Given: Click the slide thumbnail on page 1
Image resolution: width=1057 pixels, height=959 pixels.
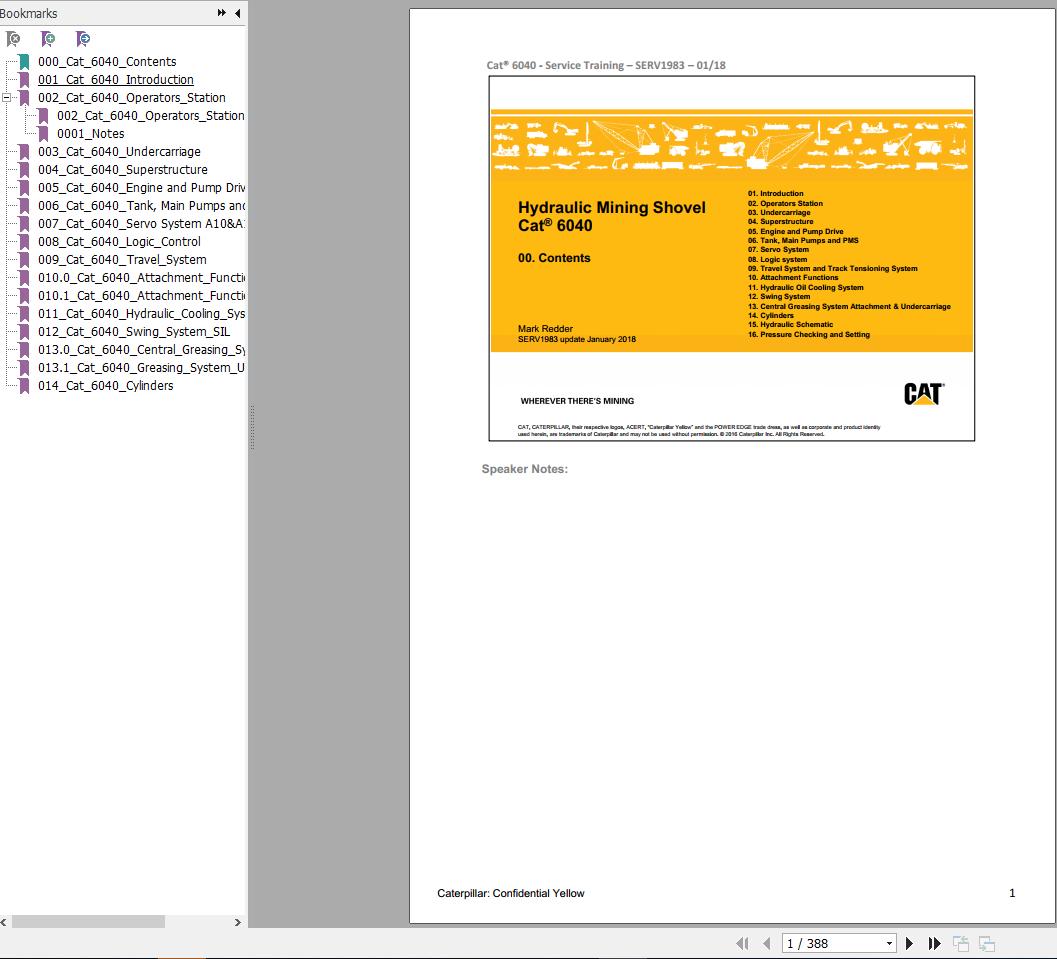Looking at the screenshot, I should [x=731, y=259].
